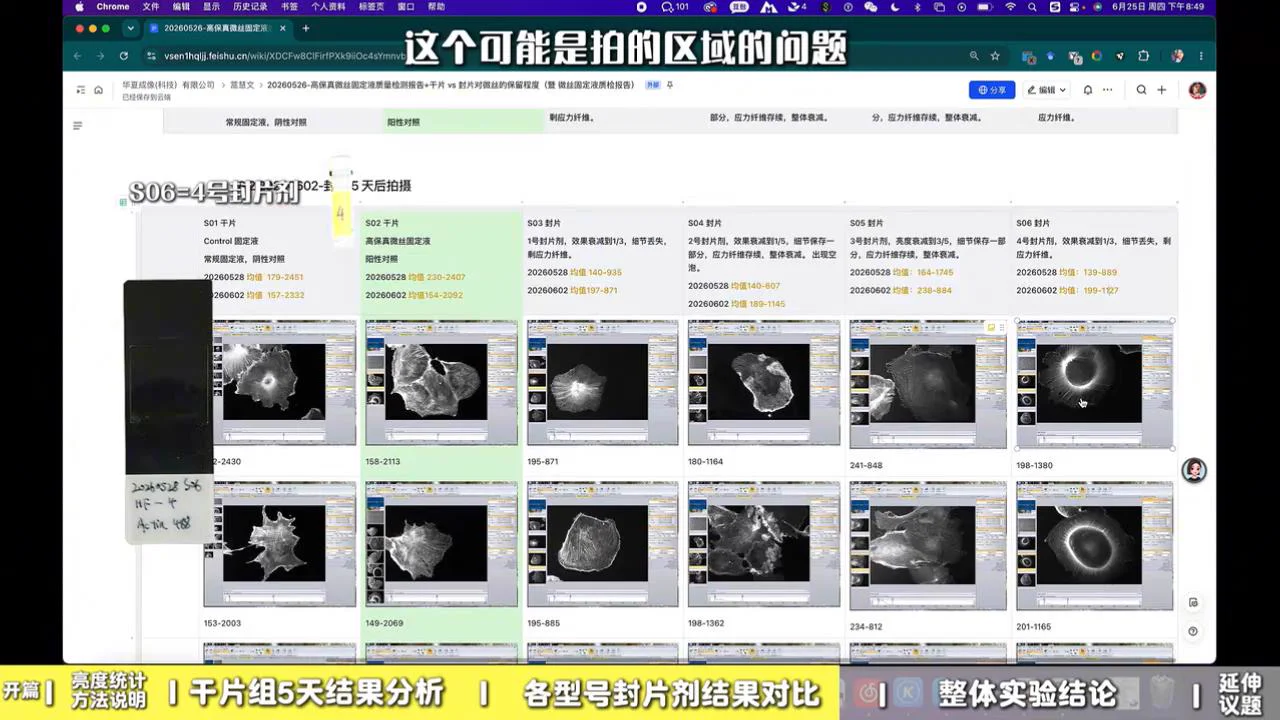Viewport: 1280px width, 720px height.
Task: Open S04 screenshot above label 180-1164
Action: tap(764, 382)
